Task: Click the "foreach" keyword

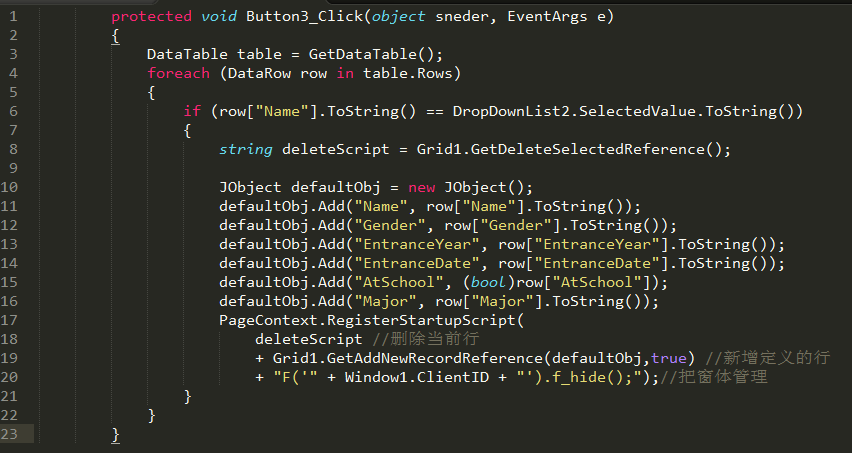Action: click(x=178, y=73)
